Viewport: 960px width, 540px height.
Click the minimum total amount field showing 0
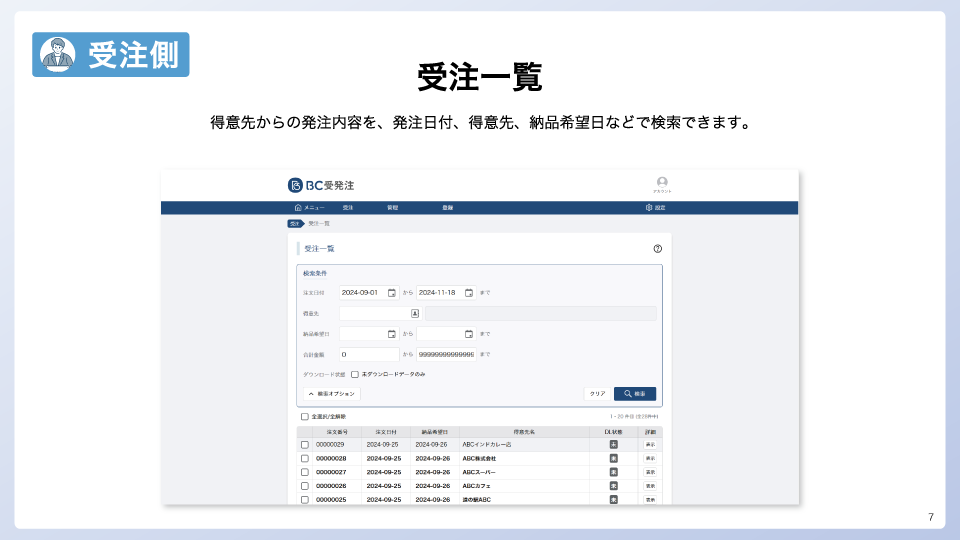369,354
